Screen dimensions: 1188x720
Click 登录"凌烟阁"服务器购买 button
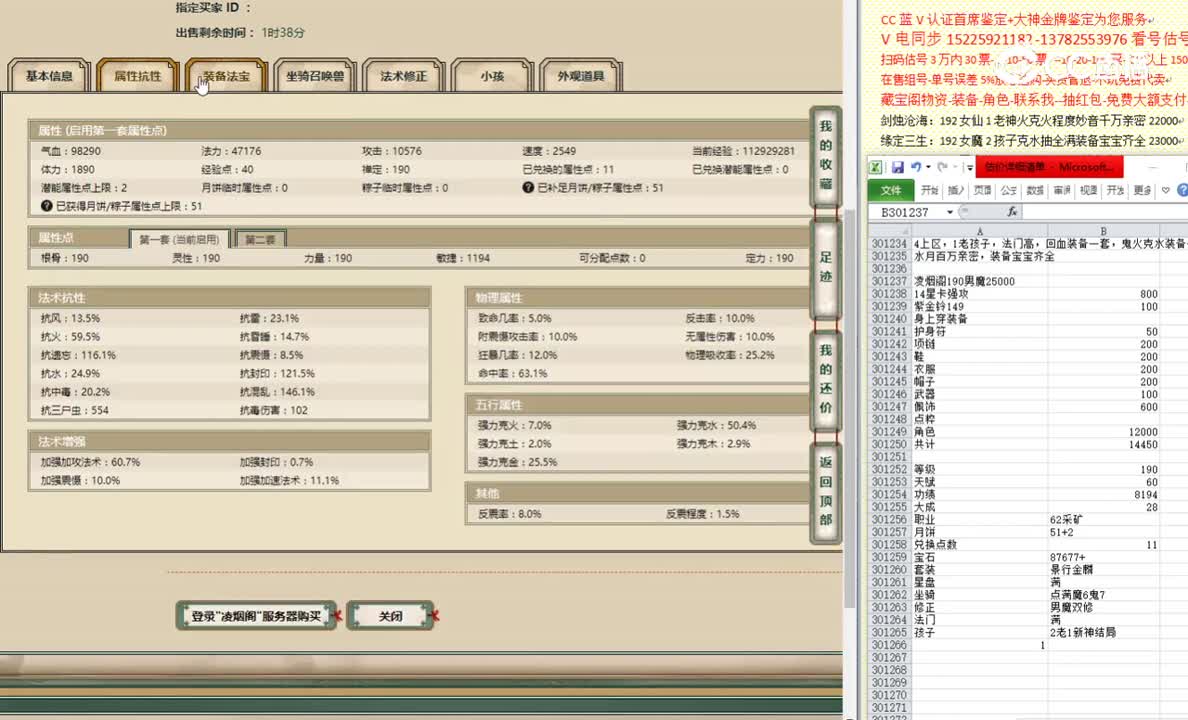tap(256, 616)
